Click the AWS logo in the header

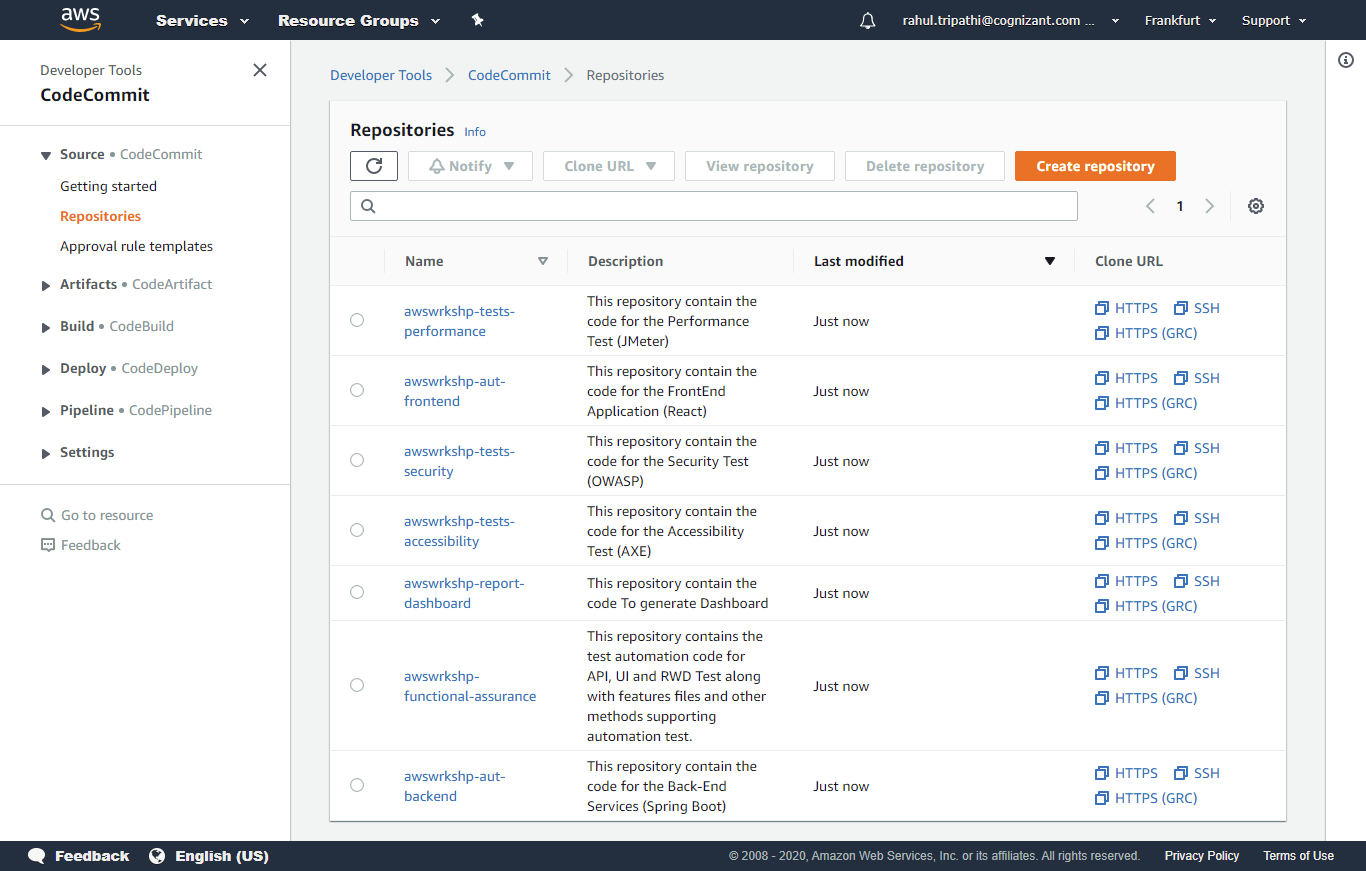click(x=80, y=19)
